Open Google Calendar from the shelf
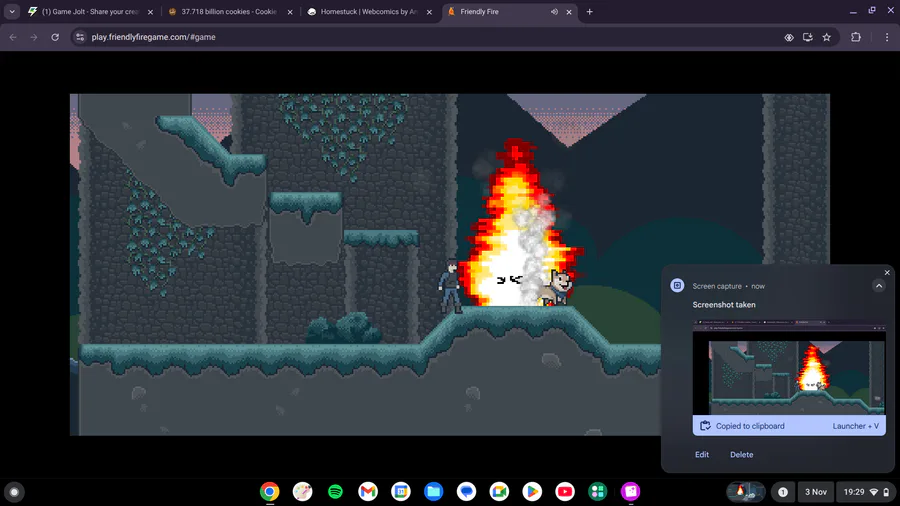 [401, 492]
